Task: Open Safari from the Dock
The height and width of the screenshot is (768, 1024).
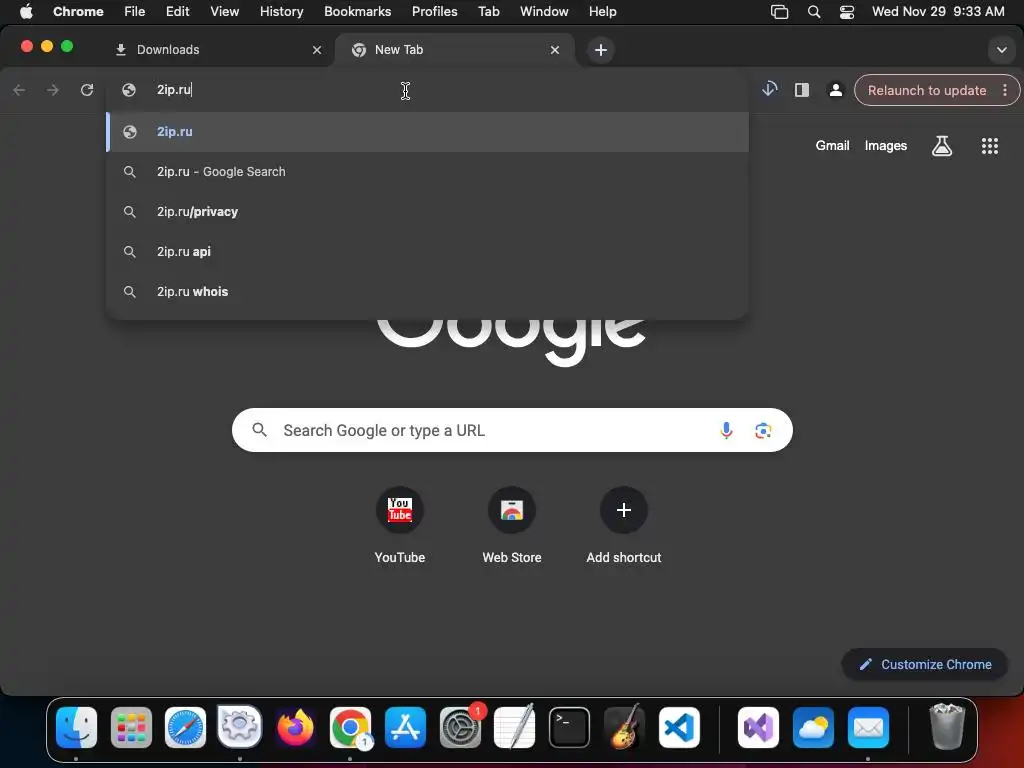Action: pyautogui.click(x=185, y=727)
